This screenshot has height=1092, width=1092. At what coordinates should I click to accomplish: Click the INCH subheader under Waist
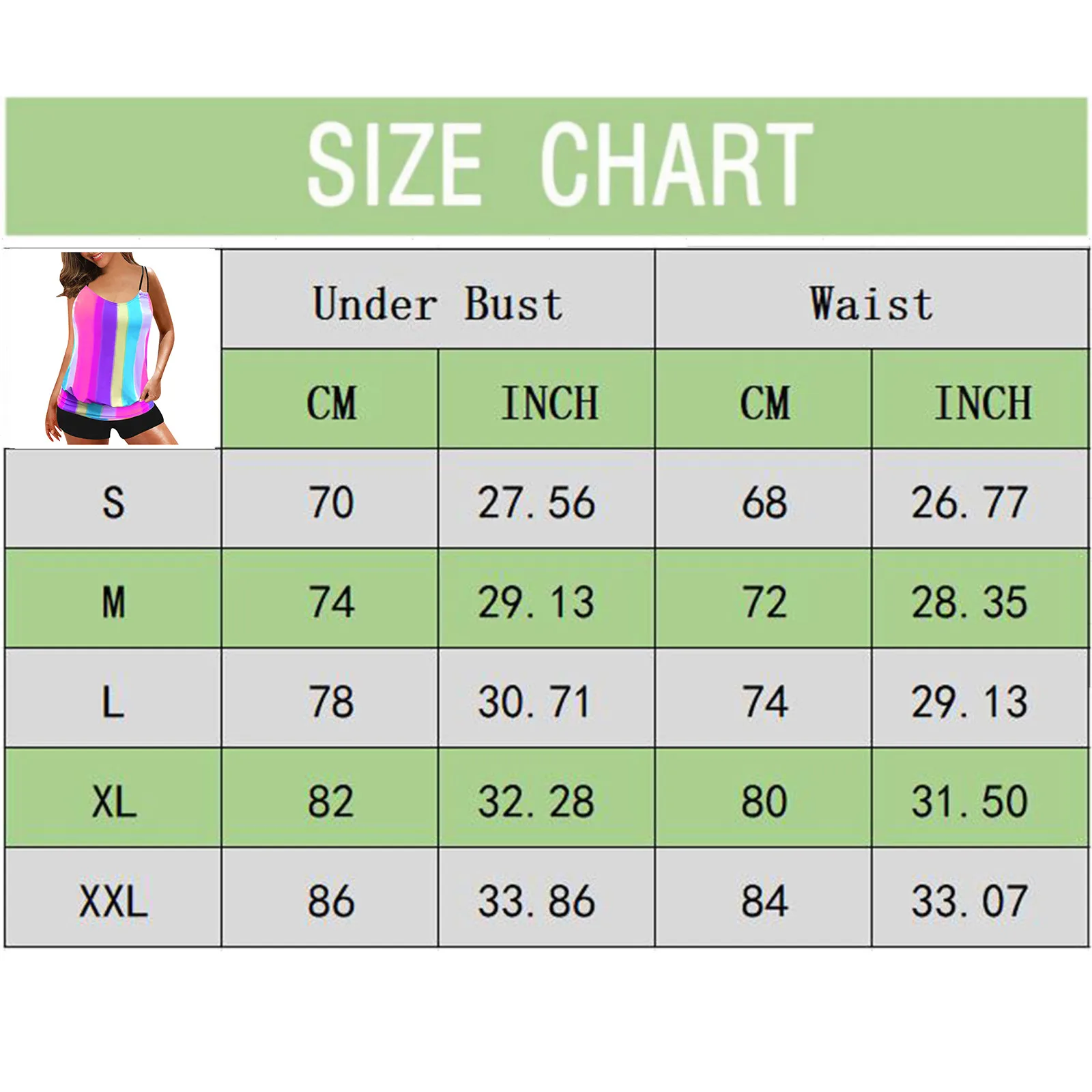pyautogui.click(x=981, y=402)
